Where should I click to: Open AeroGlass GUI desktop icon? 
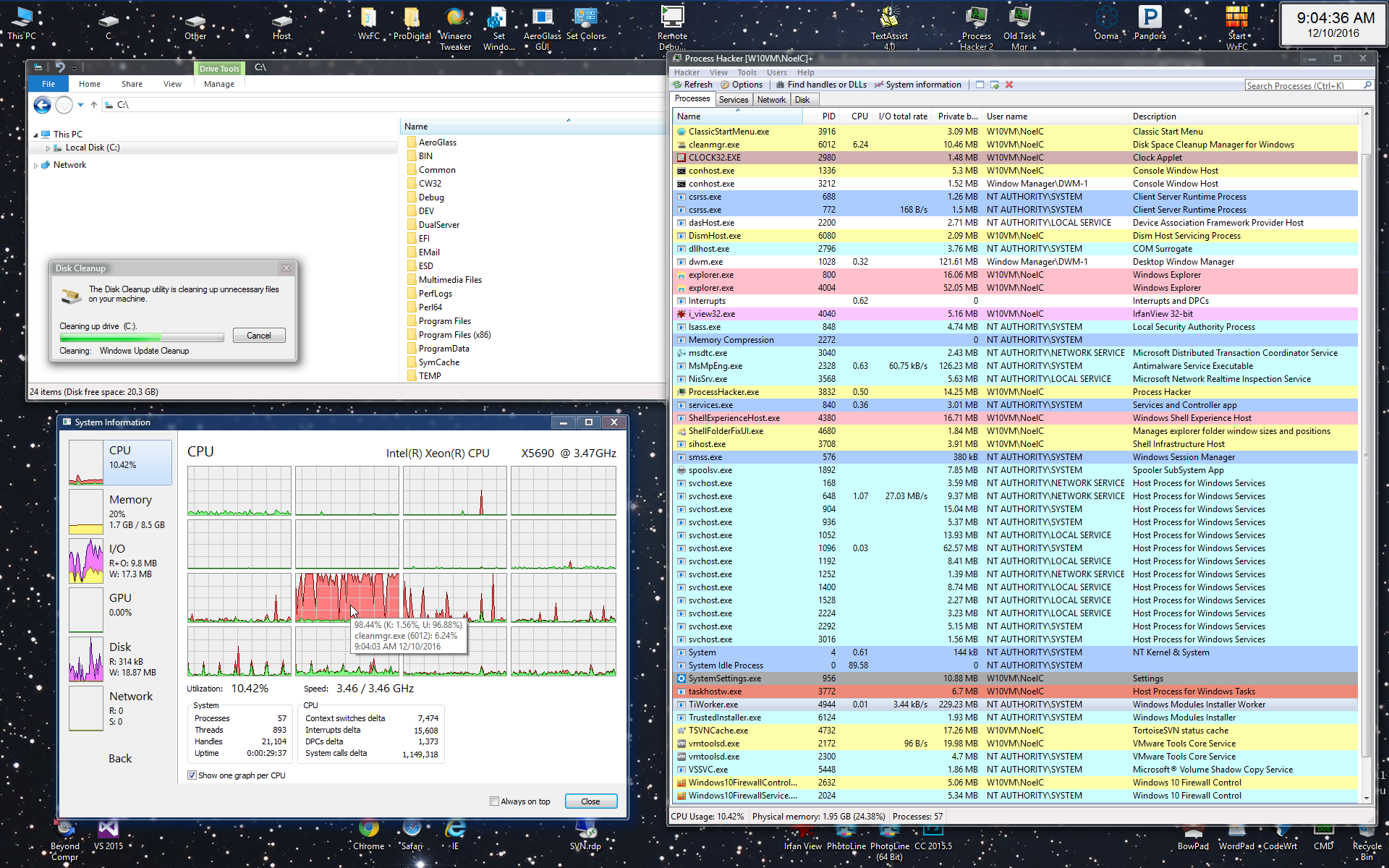pos(543,29)
